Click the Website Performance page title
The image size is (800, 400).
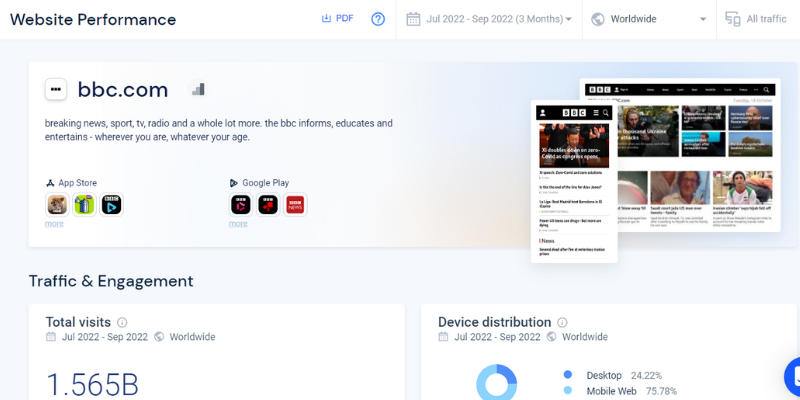click(x=93, y=19)
